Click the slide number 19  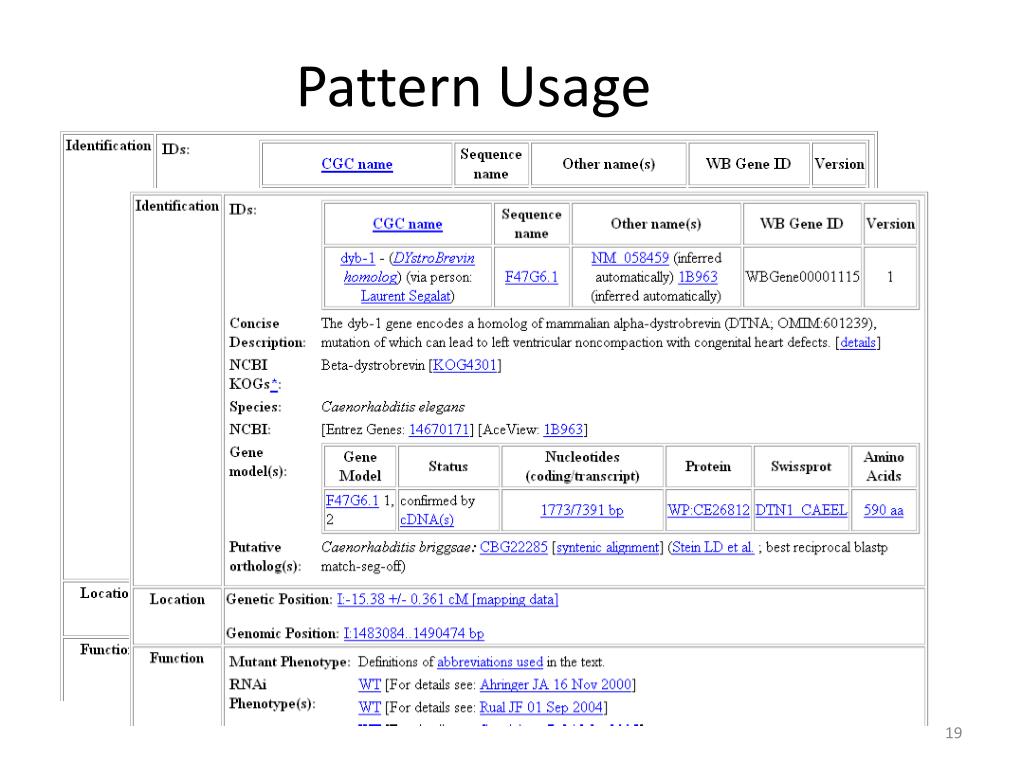(x=953, y=733)
